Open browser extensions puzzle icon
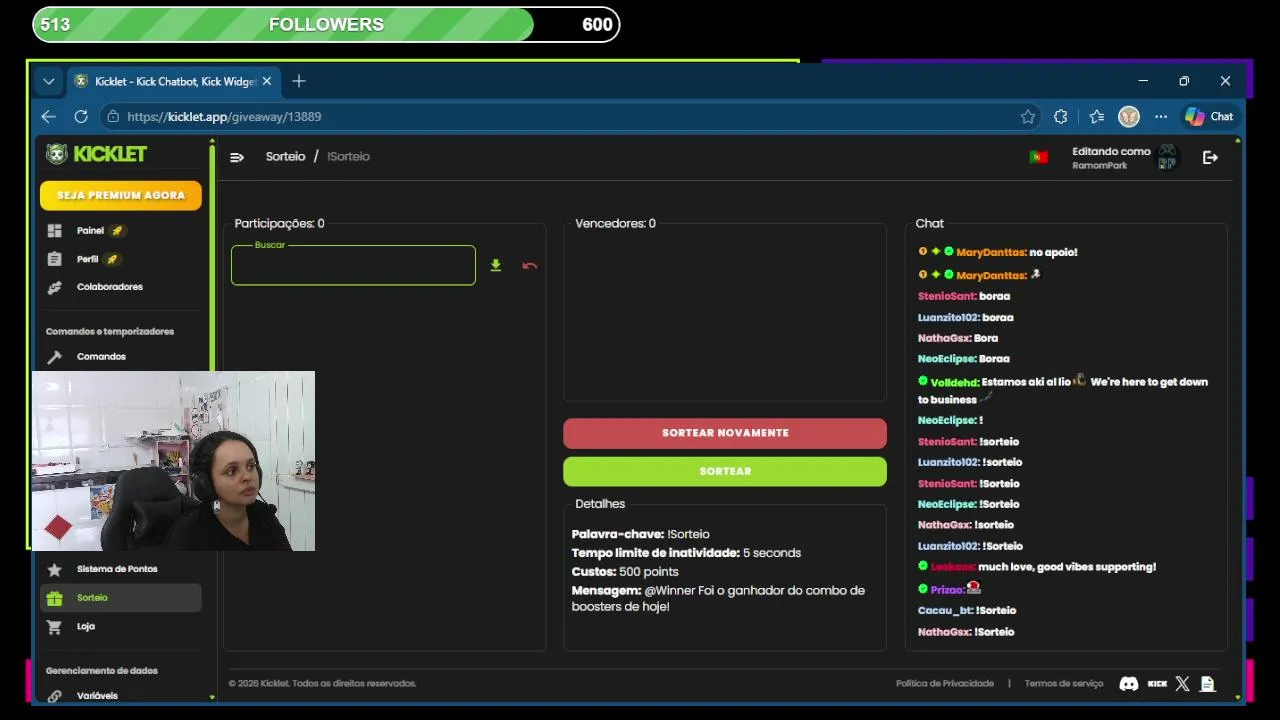 (1061, 117)
